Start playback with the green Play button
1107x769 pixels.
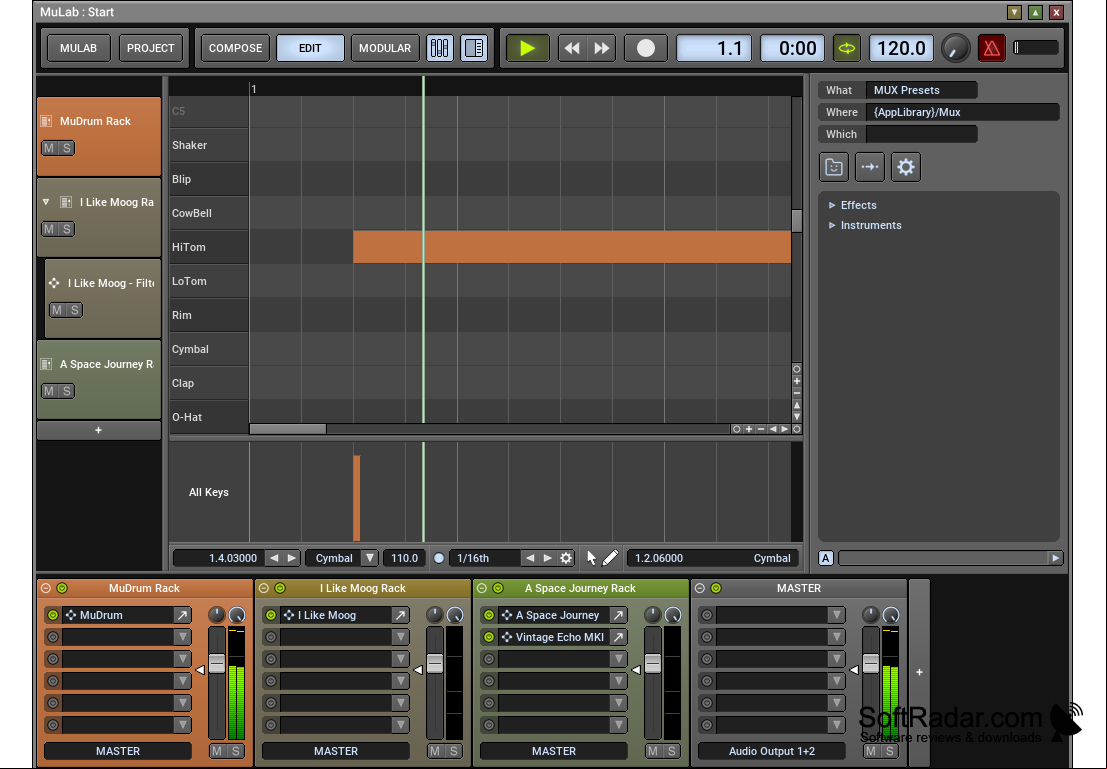tap(527, 48)
